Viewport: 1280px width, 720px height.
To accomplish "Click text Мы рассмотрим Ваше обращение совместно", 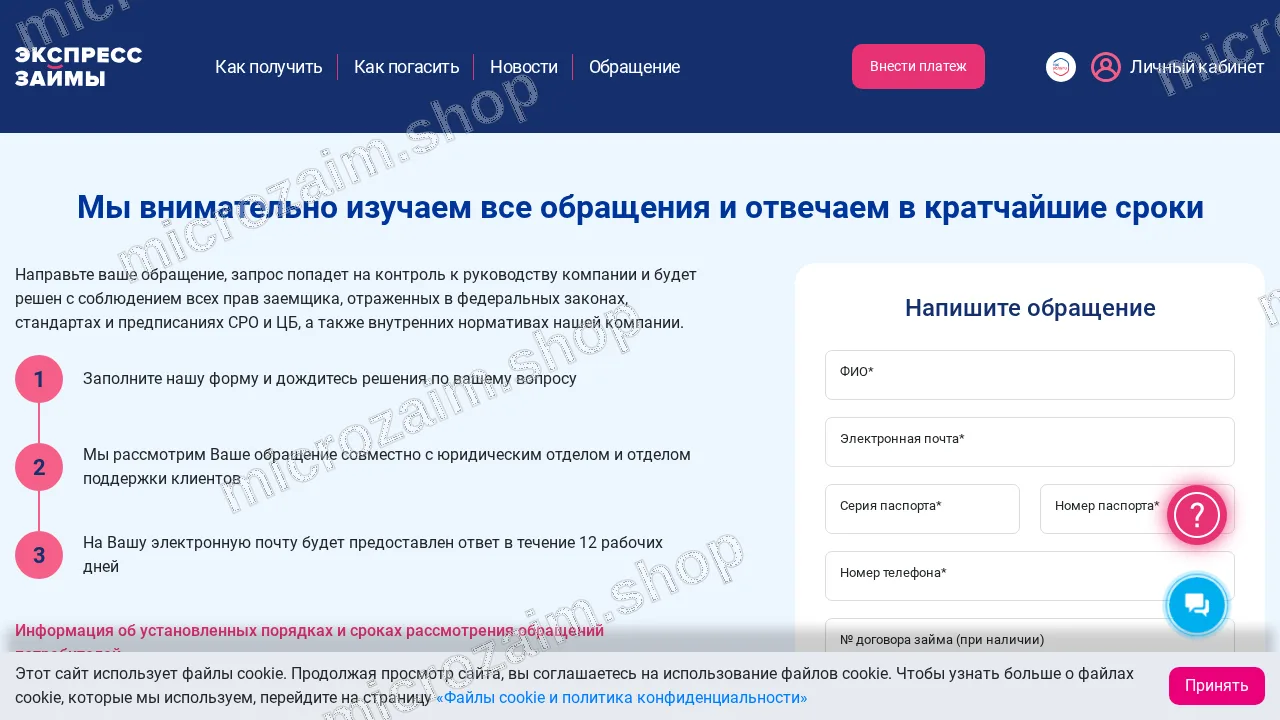I will (387, 467).
